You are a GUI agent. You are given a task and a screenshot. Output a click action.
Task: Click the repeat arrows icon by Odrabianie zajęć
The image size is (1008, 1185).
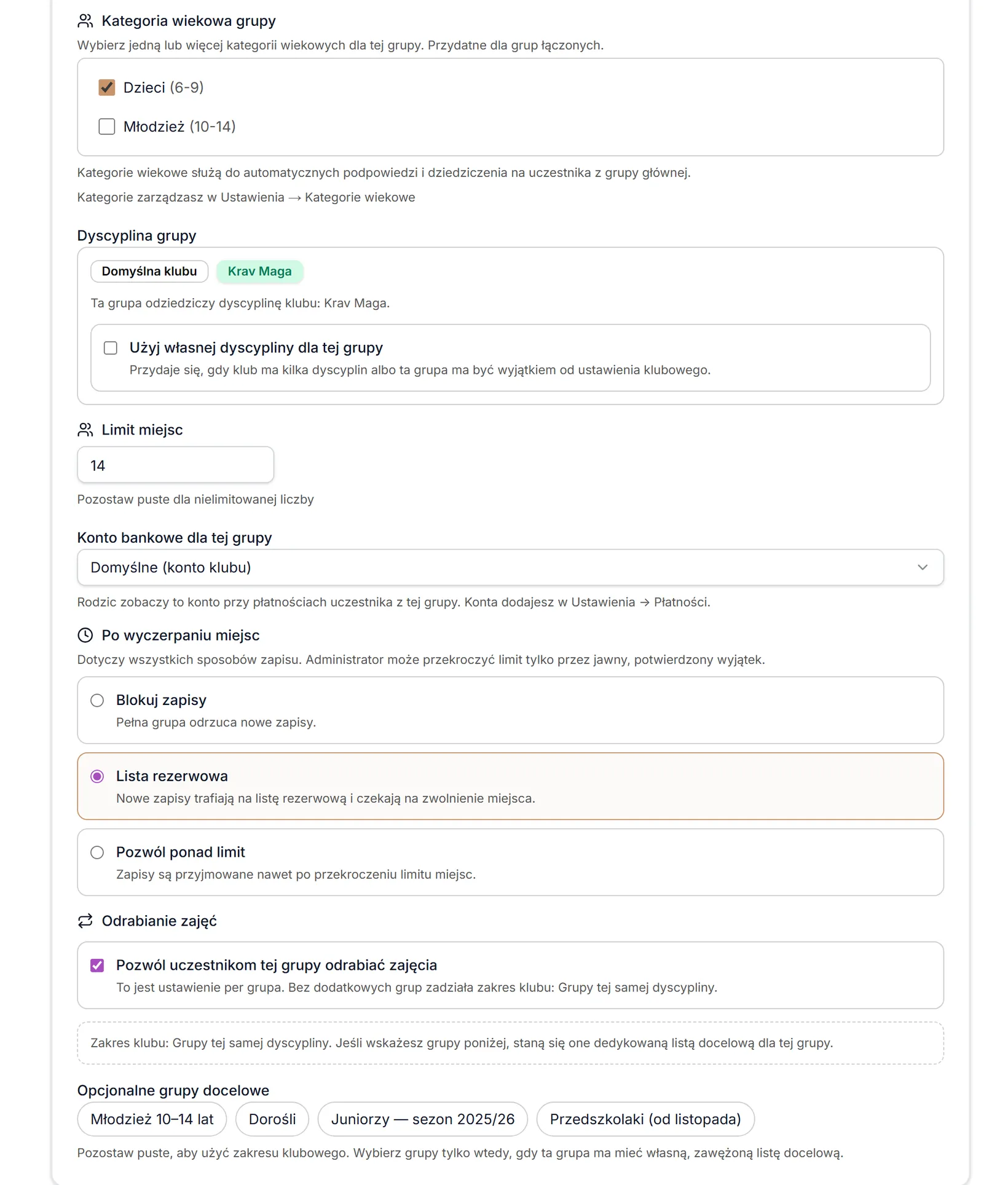tap(85, 921)
